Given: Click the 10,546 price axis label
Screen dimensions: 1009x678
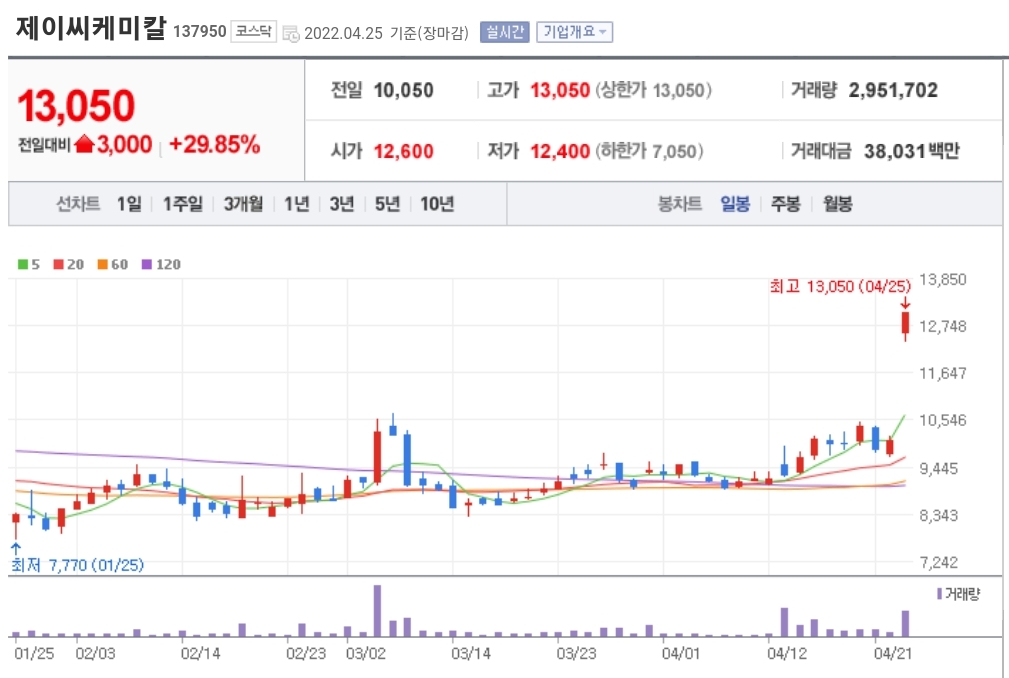Looking at the screenshot, I should [x=943, y=421].
